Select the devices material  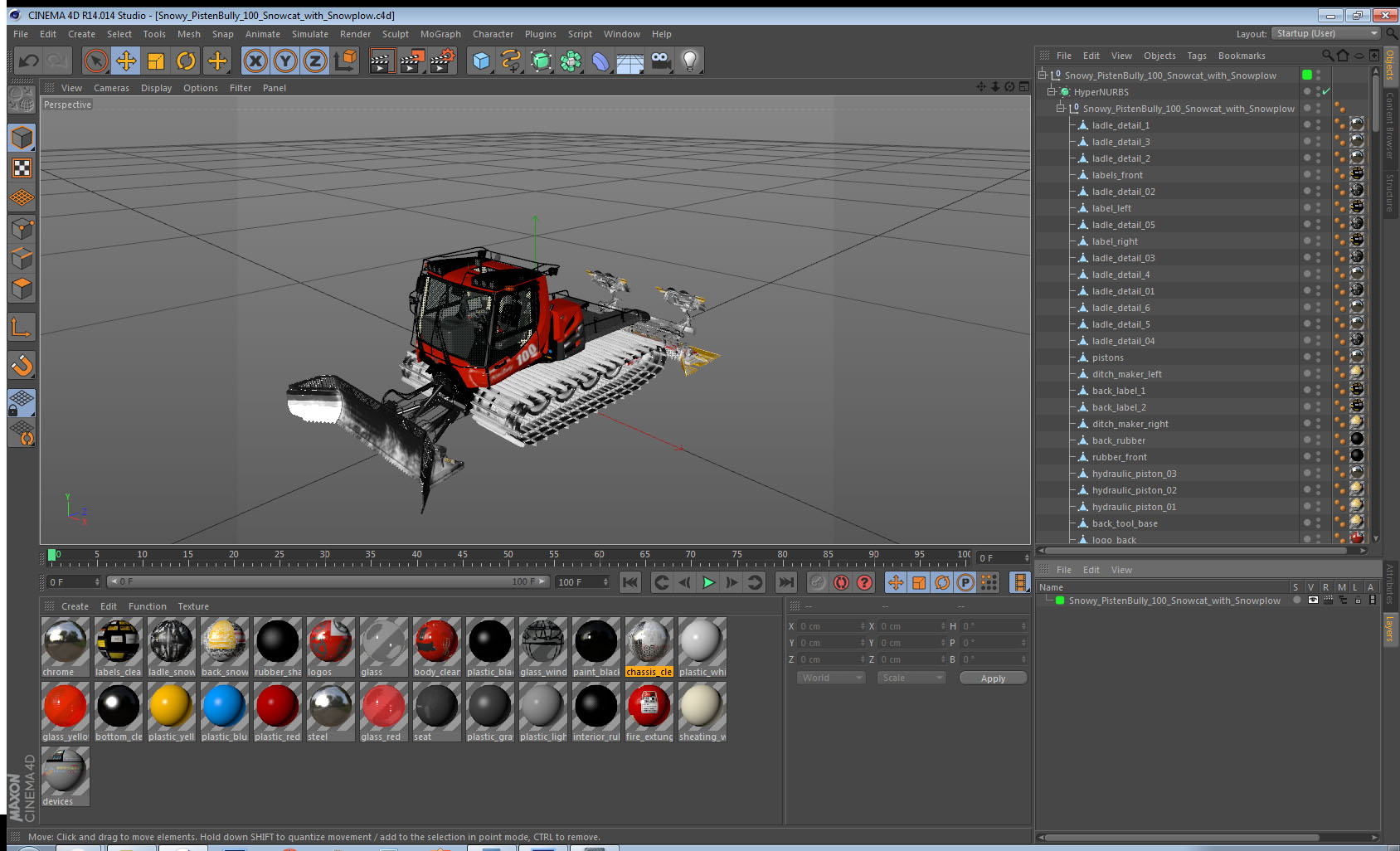click(65, 776)
